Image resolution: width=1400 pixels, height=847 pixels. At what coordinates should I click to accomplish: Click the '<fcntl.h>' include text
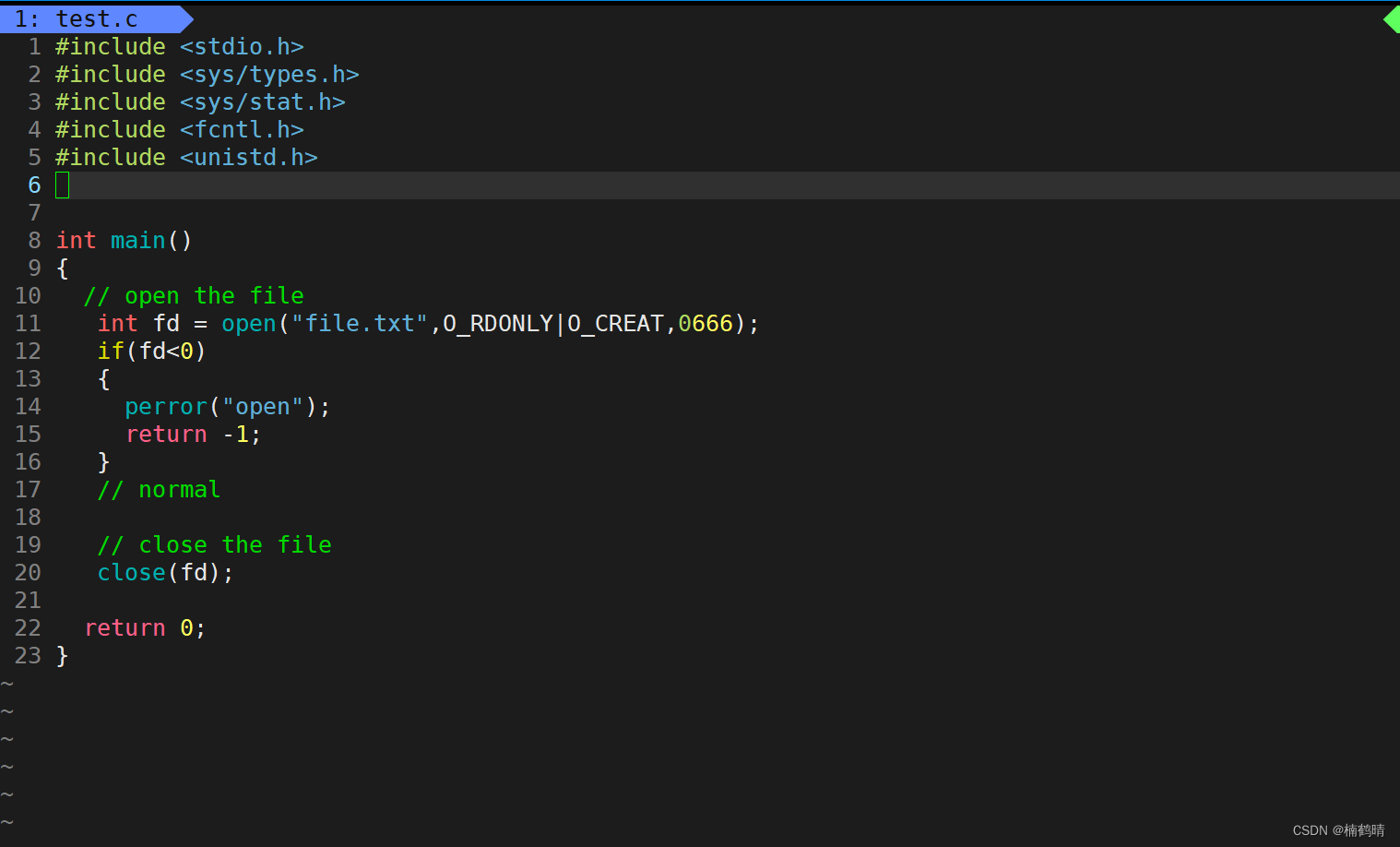tap(242, 130)
